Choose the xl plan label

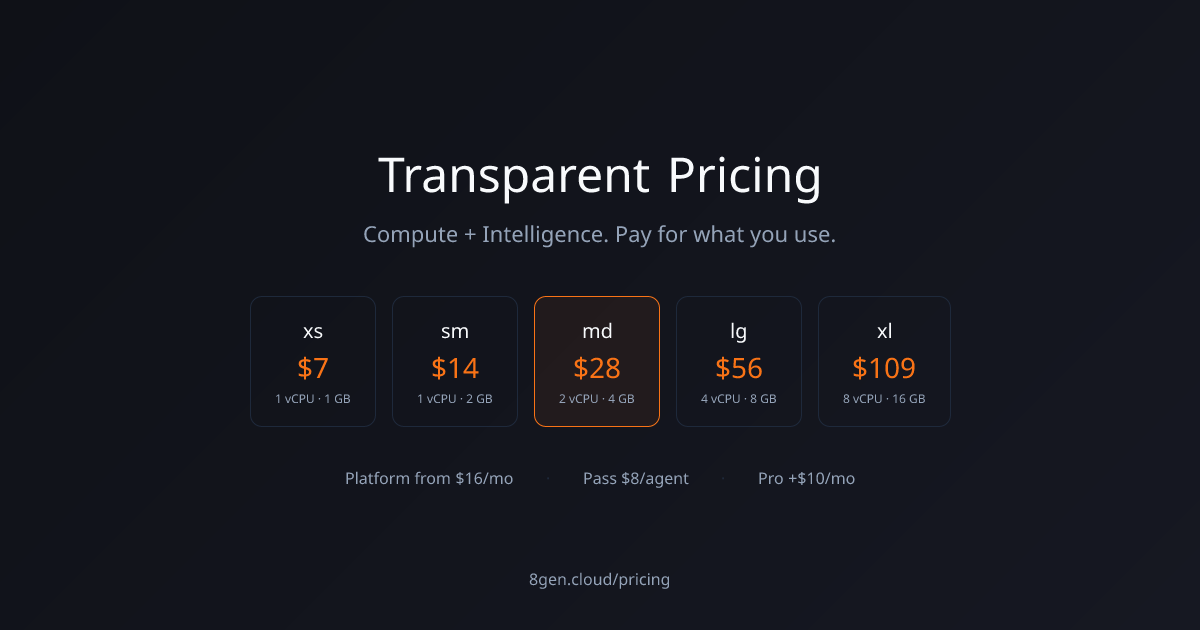coord(884,331)
